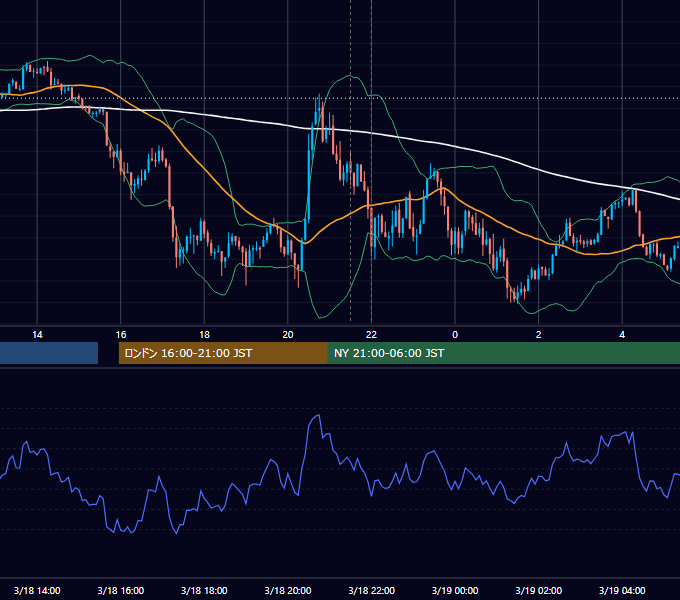Click the 3/18 14:00 time label
Viewport: 680px width, 600px height.
(x=37, y=590)
